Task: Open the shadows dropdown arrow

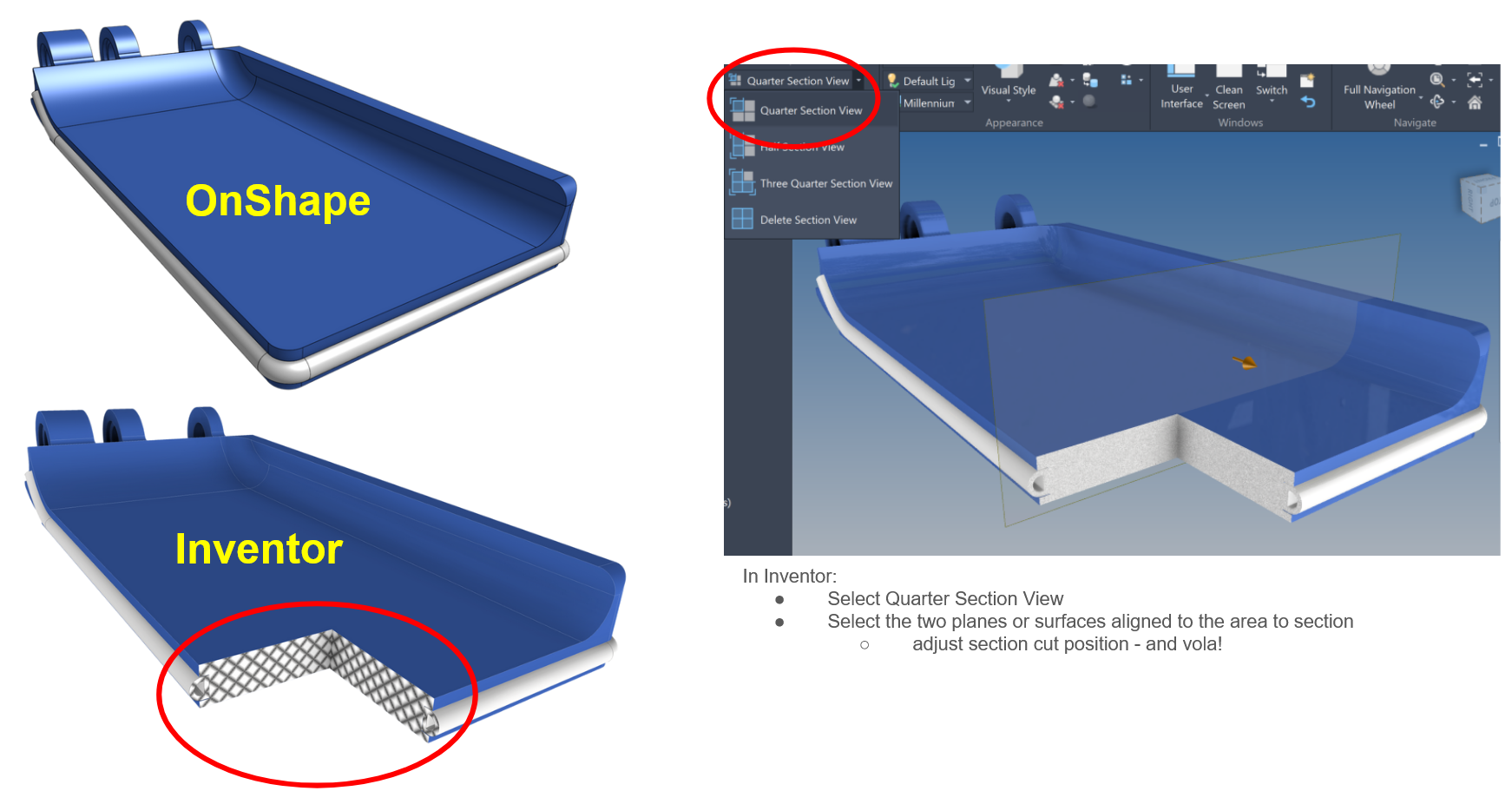Action: click(1072, 81)
